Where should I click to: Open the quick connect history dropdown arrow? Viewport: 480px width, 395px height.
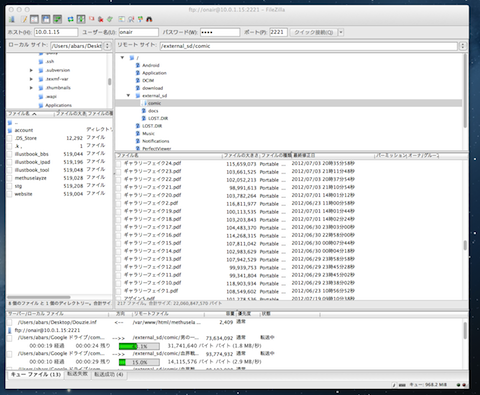341,32
